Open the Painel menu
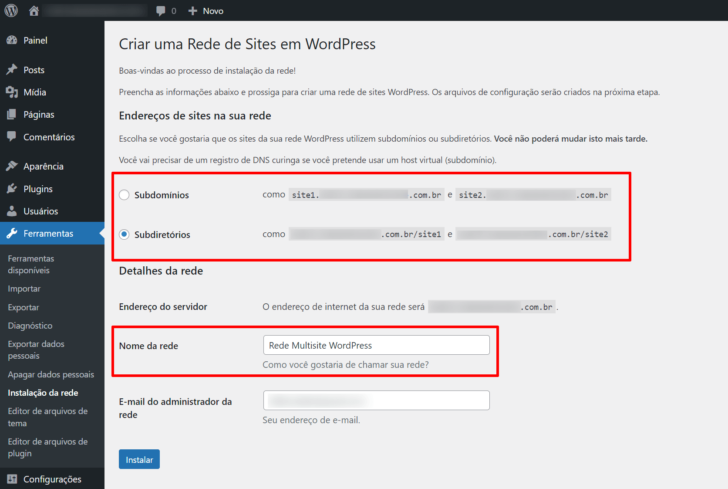 coord(52,40)
